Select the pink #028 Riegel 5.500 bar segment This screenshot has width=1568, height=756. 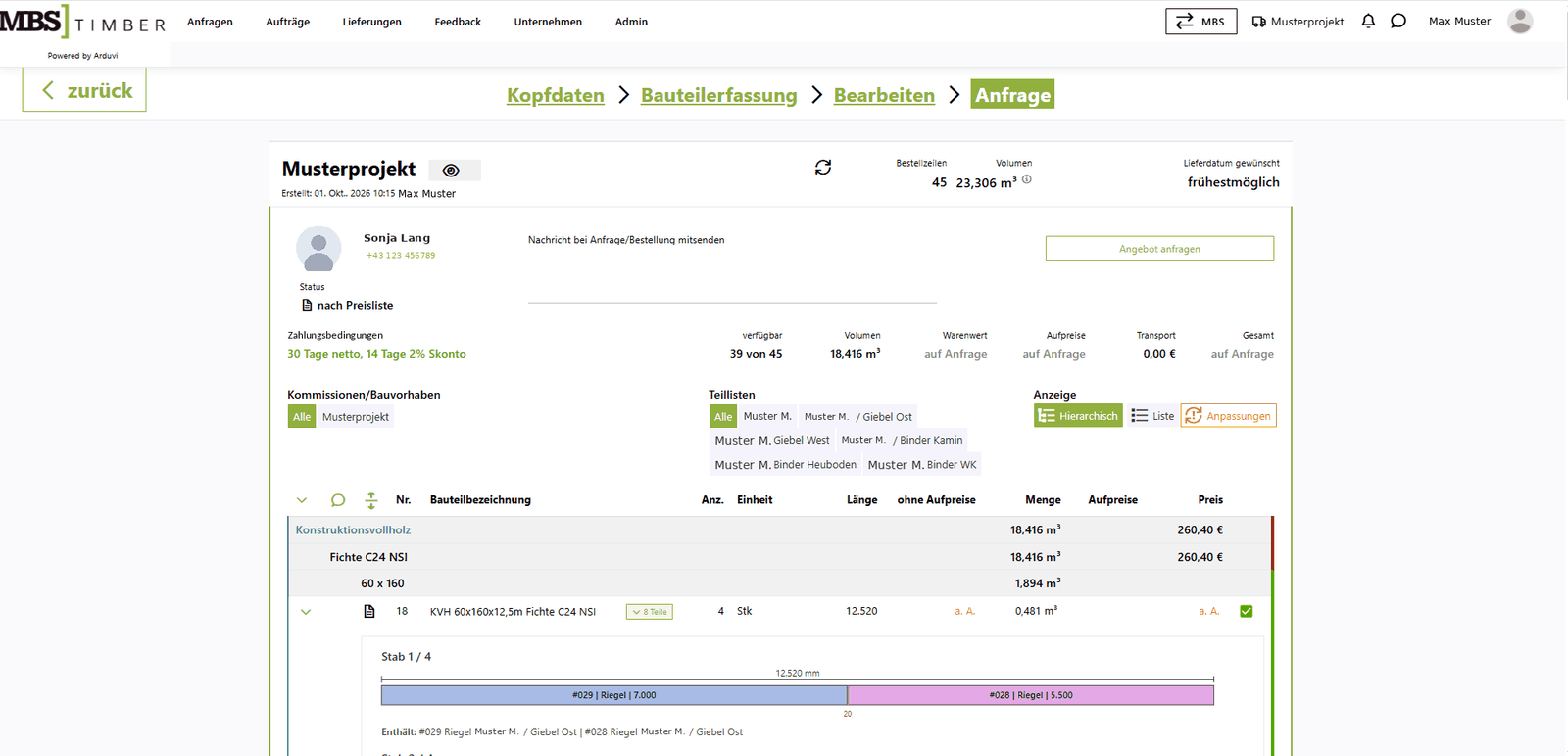(x=1031, y=695)
